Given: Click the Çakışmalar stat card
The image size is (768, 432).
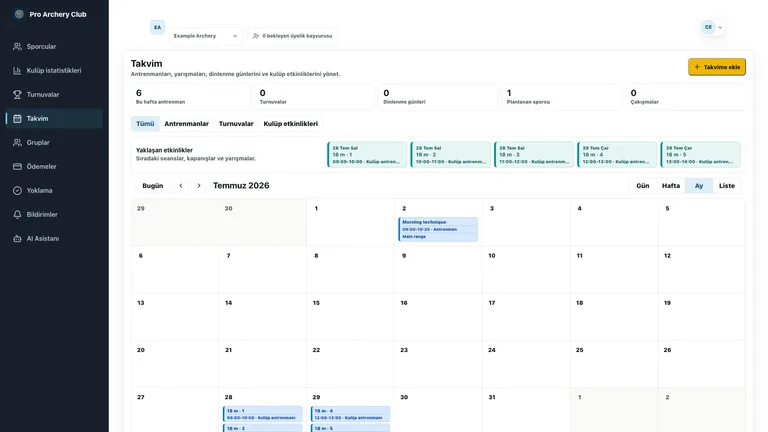Looking at the screenshot, I should (x=686, y=97).
